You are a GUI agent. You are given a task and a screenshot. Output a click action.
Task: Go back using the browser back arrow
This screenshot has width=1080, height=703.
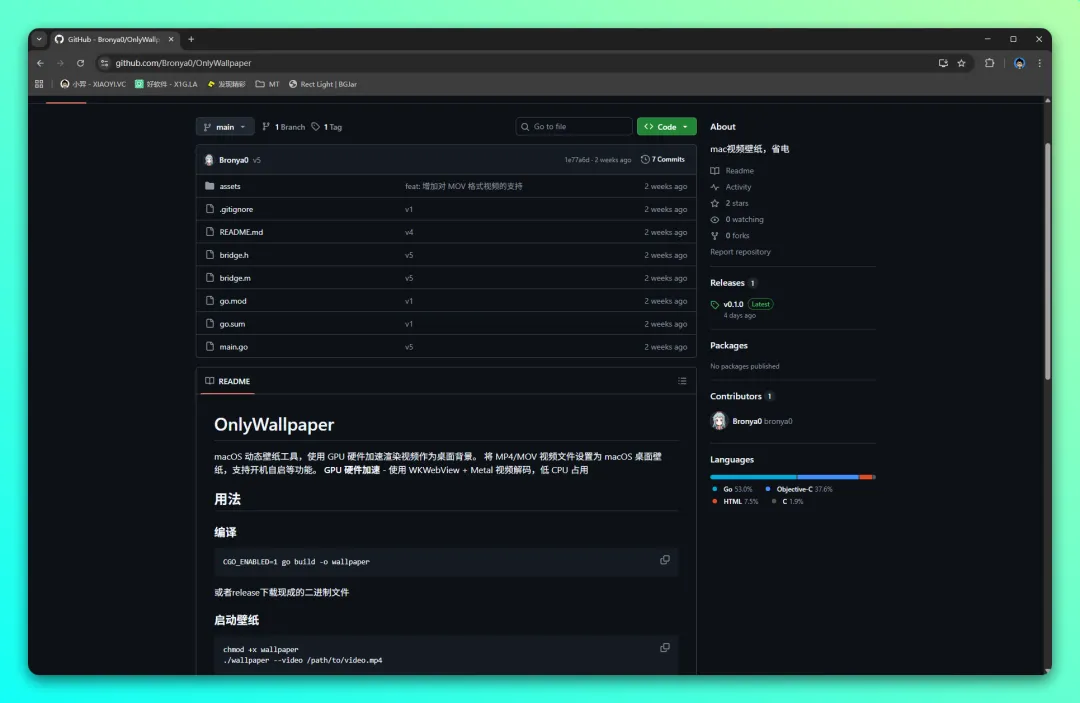pos(41,63)
